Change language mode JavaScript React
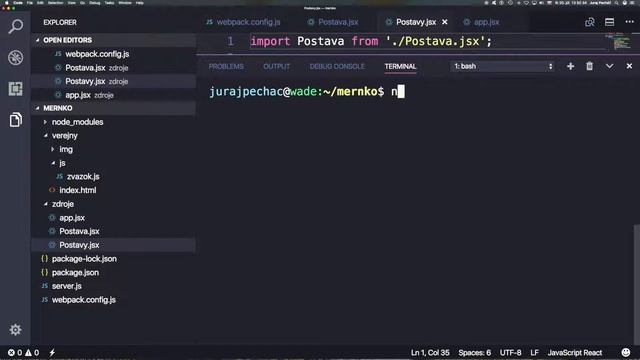Viewport: 640px width, 360px height. [575, 353]
